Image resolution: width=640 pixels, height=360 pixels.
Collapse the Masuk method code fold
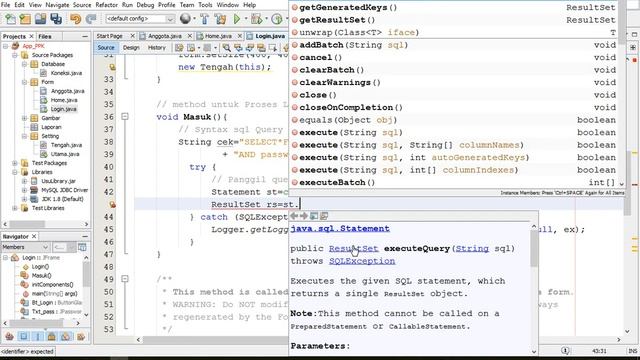125,117
